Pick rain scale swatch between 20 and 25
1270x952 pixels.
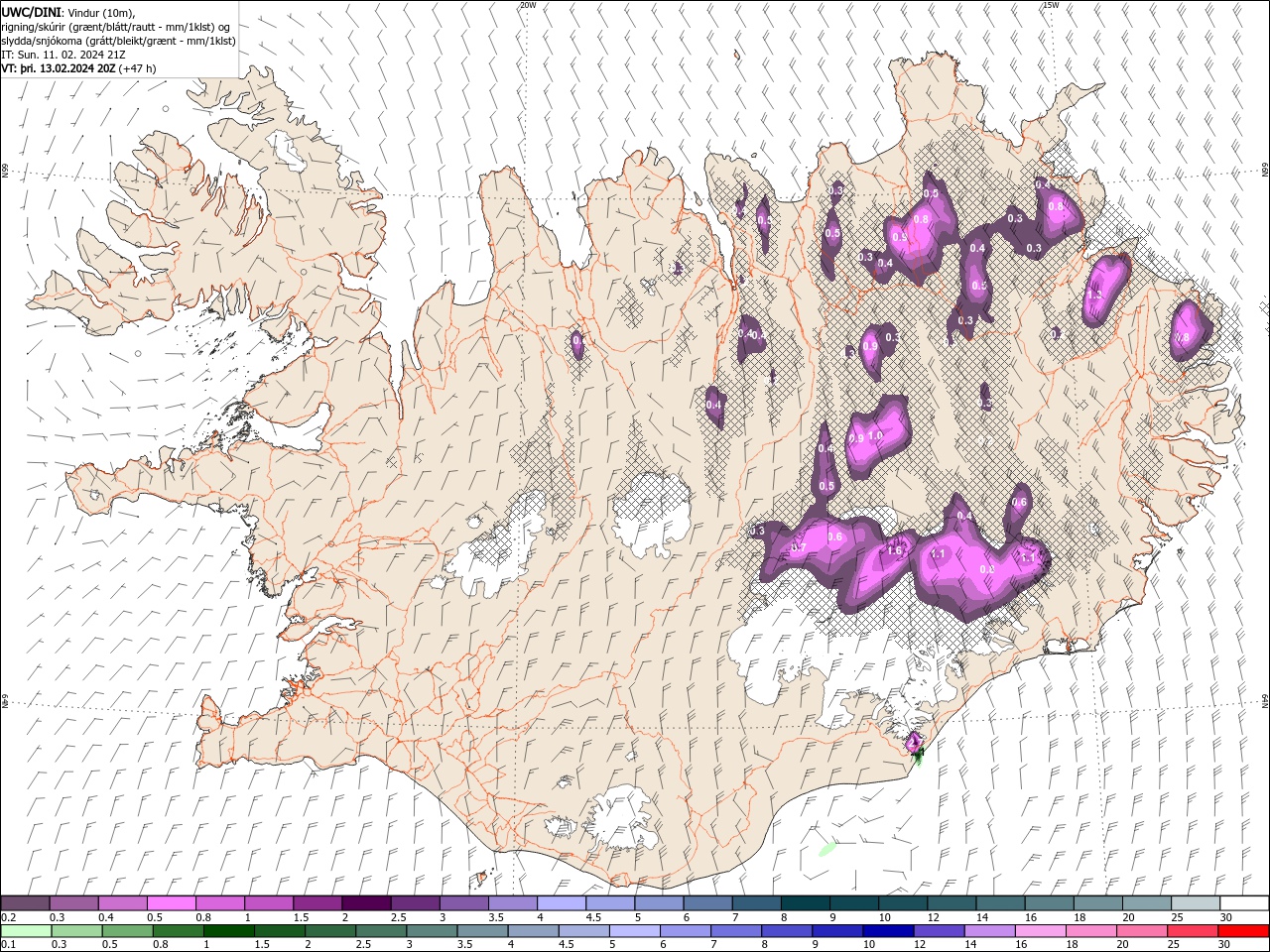[x=1141, y=931]
